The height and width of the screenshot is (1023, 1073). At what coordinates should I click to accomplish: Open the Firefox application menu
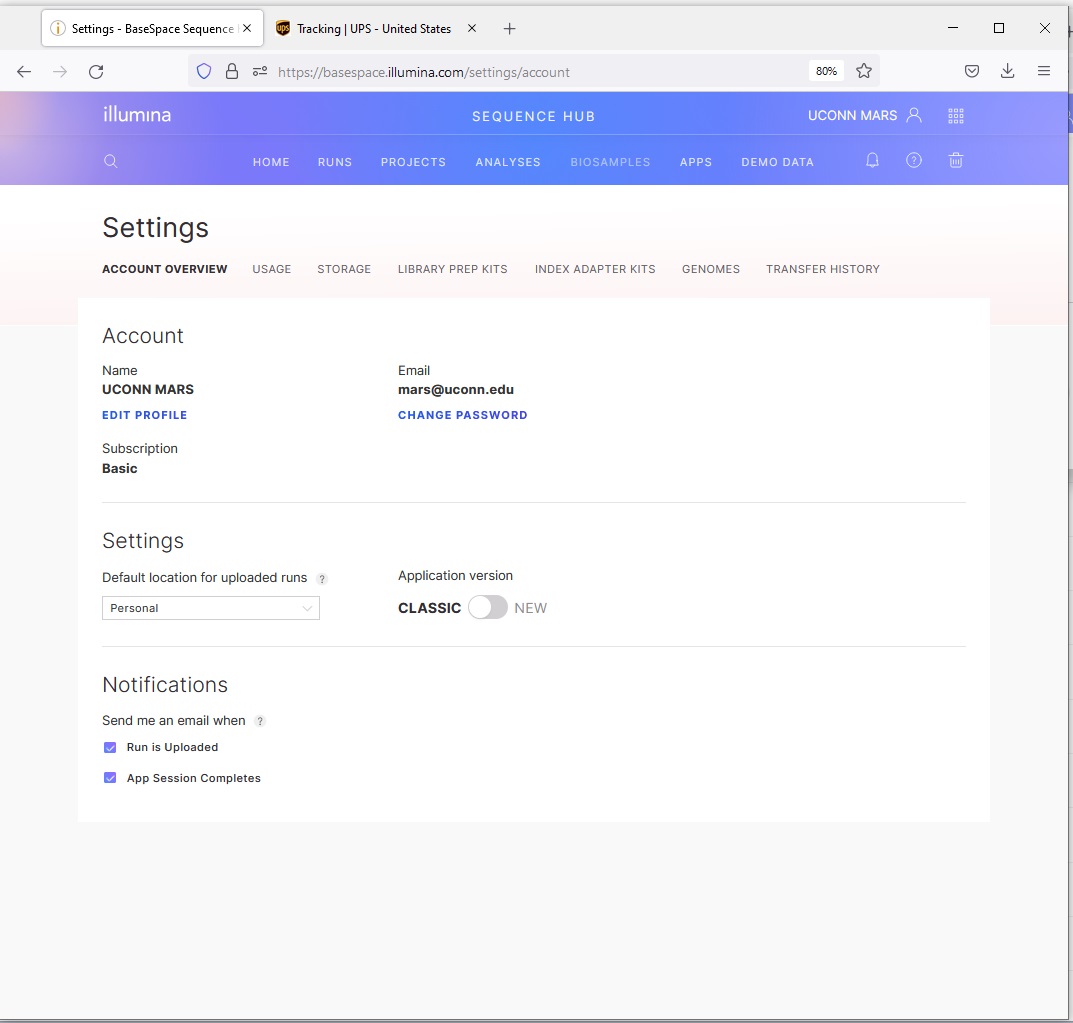coord(1044,71)
